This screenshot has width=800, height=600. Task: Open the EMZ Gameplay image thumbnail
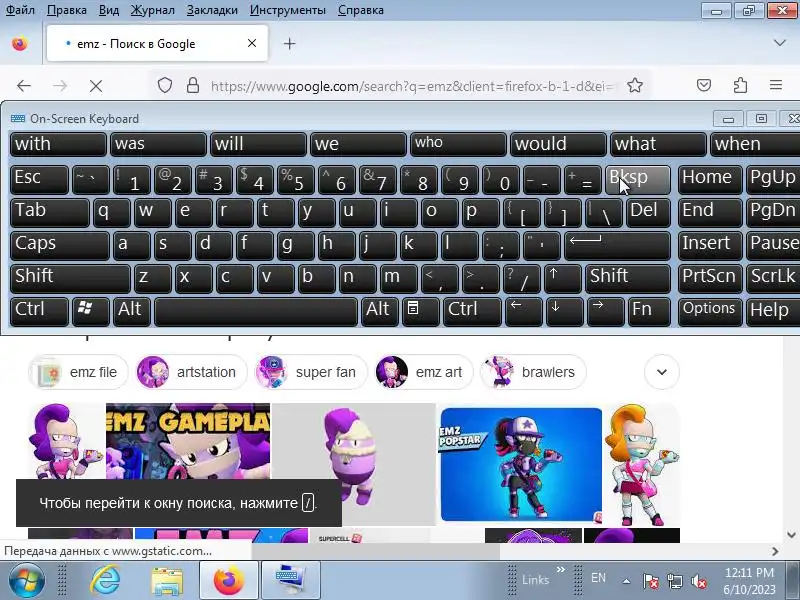click(188, 441)
